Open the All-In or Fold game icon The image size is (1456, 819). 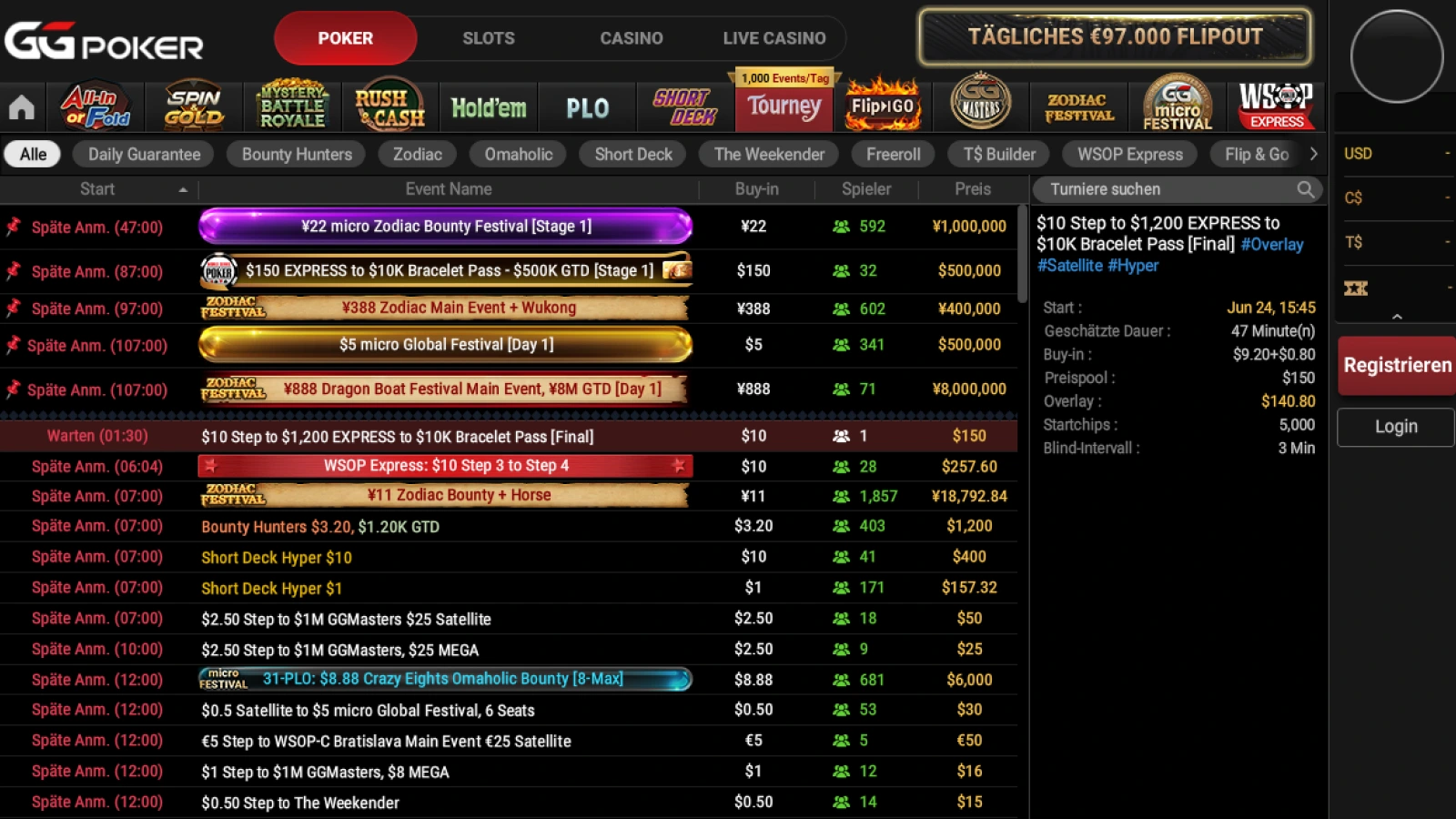click(x=96, y=107)
